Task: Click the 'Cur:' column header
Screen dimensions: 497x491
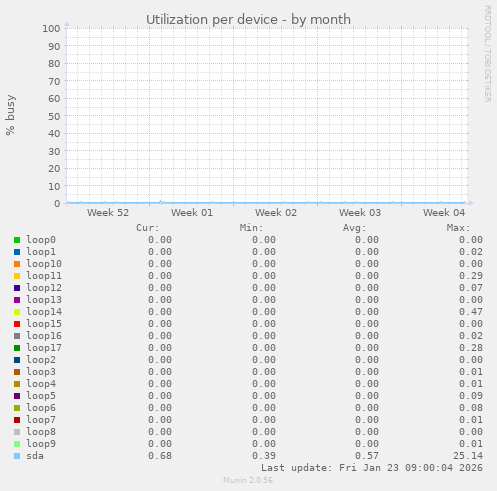Action: click(148, 228)
